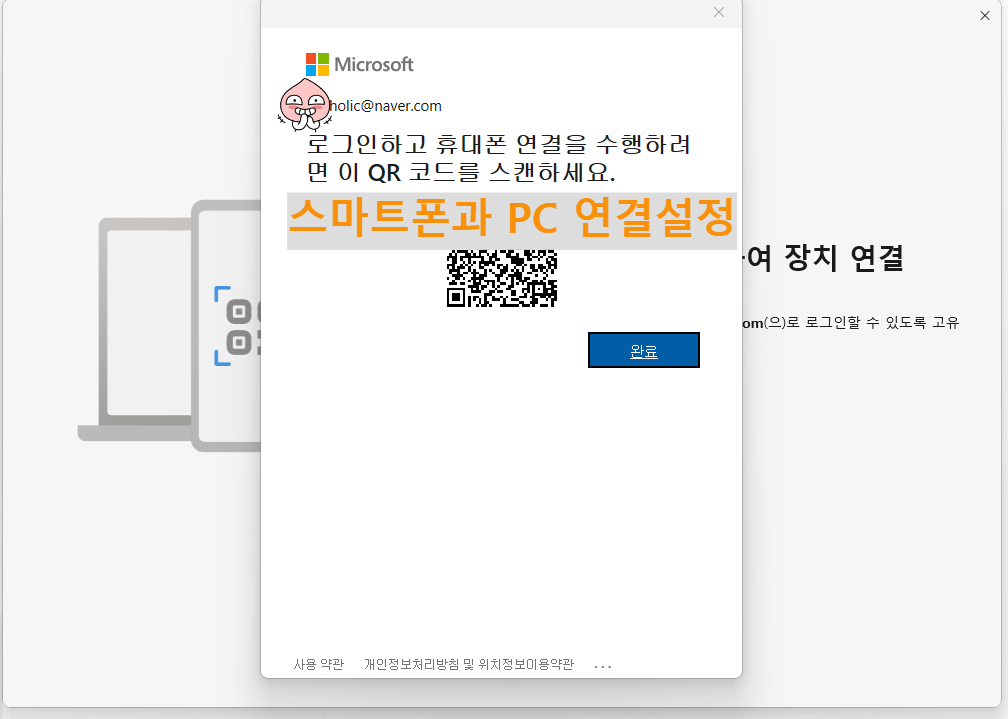Click the Microsoft four-square logo
This screenshot has height=719, width=1008.
[318, 63]
